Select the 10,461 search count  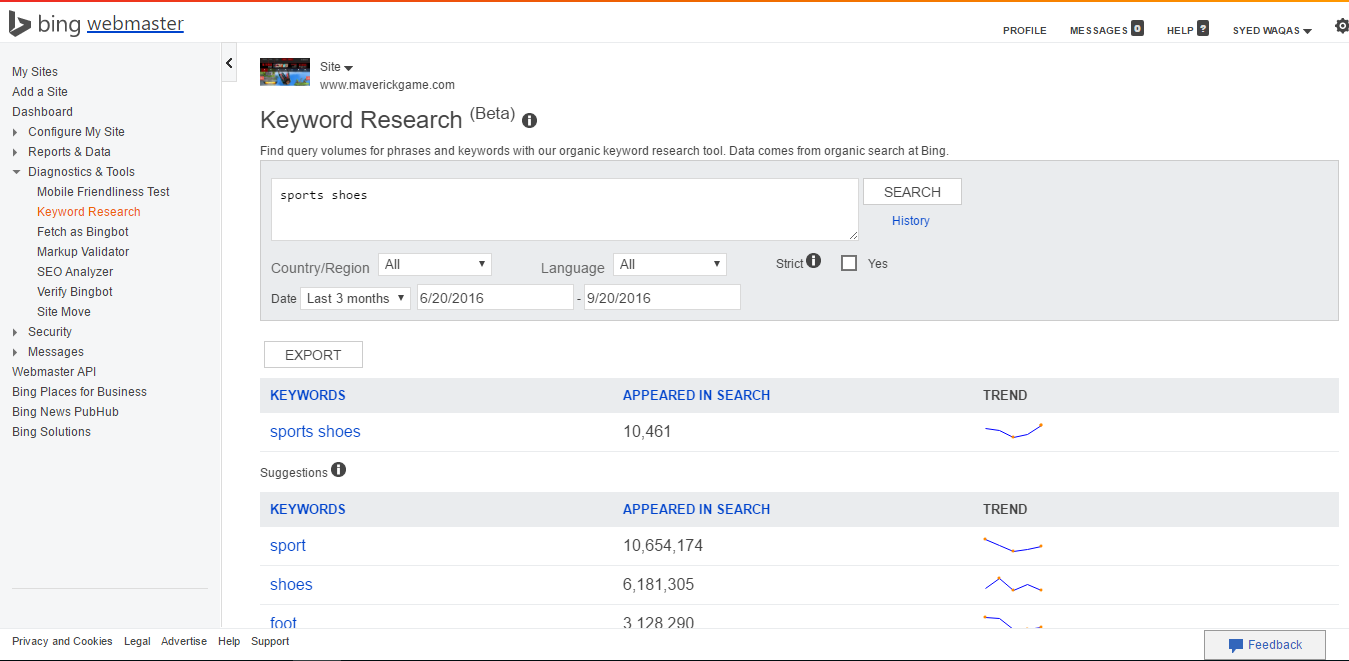pyautogui.click(x=647, y=432)
